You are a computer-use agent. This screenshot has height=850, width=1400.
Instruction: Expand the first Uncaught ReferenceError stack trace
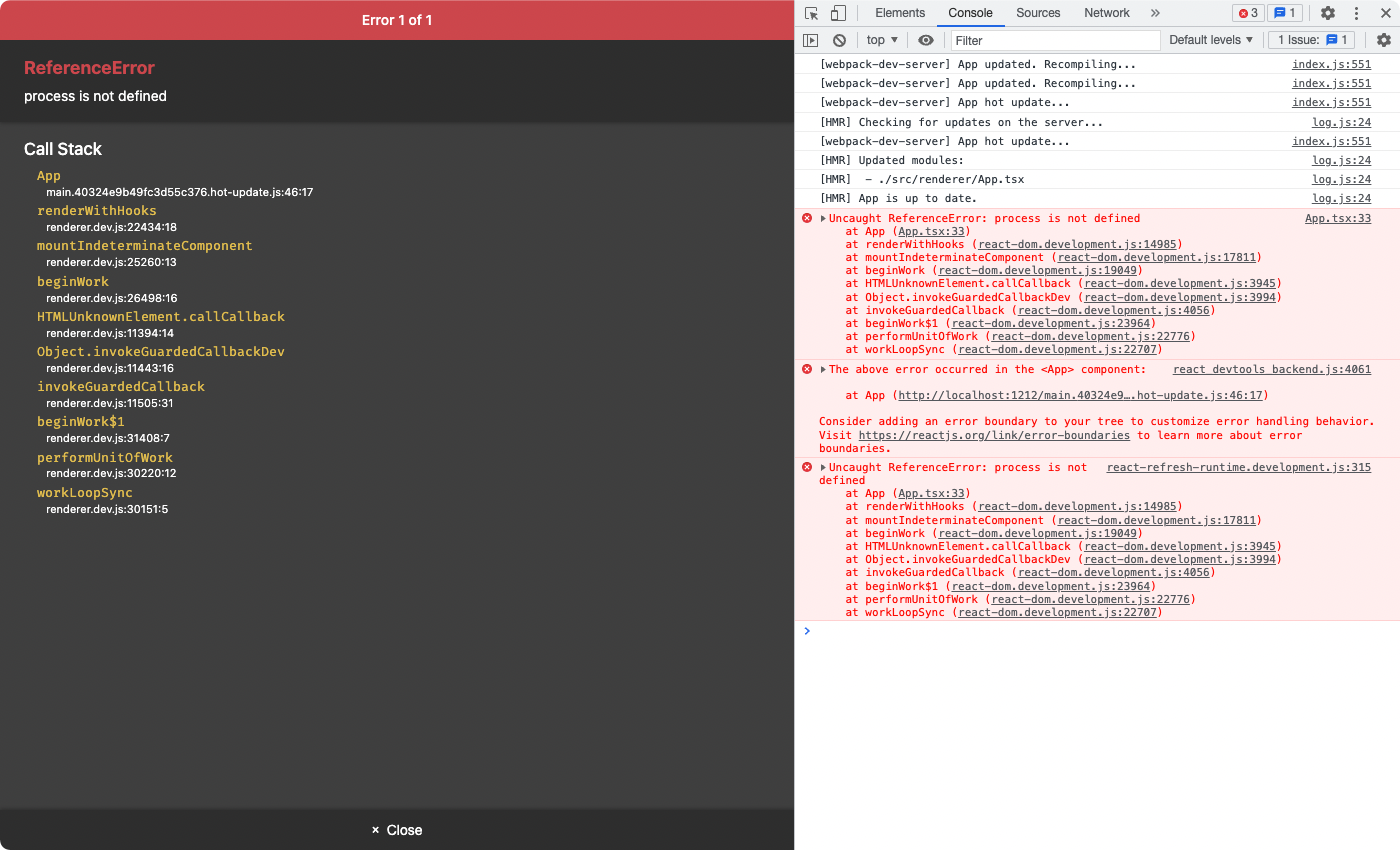[822, 218]
